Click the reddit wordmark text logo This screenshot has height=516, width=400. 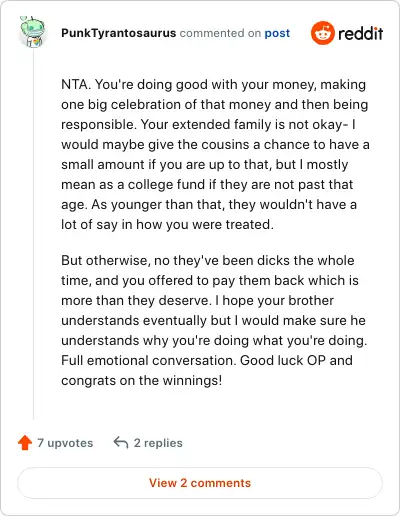pos(360,33)
